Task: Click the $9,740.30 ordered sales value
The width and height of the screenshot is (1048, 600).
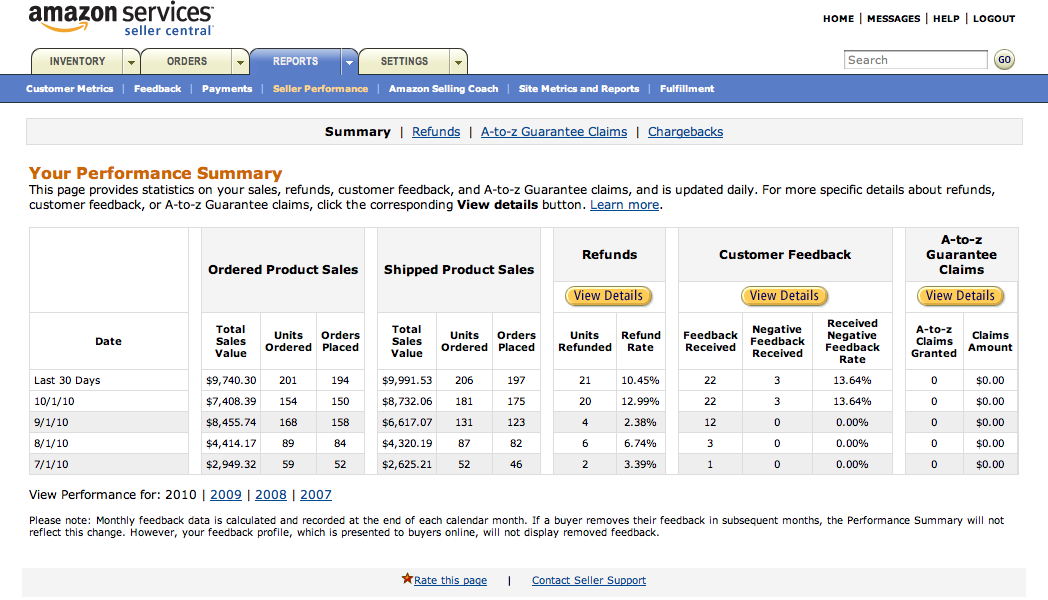Action: click(231, 380)
